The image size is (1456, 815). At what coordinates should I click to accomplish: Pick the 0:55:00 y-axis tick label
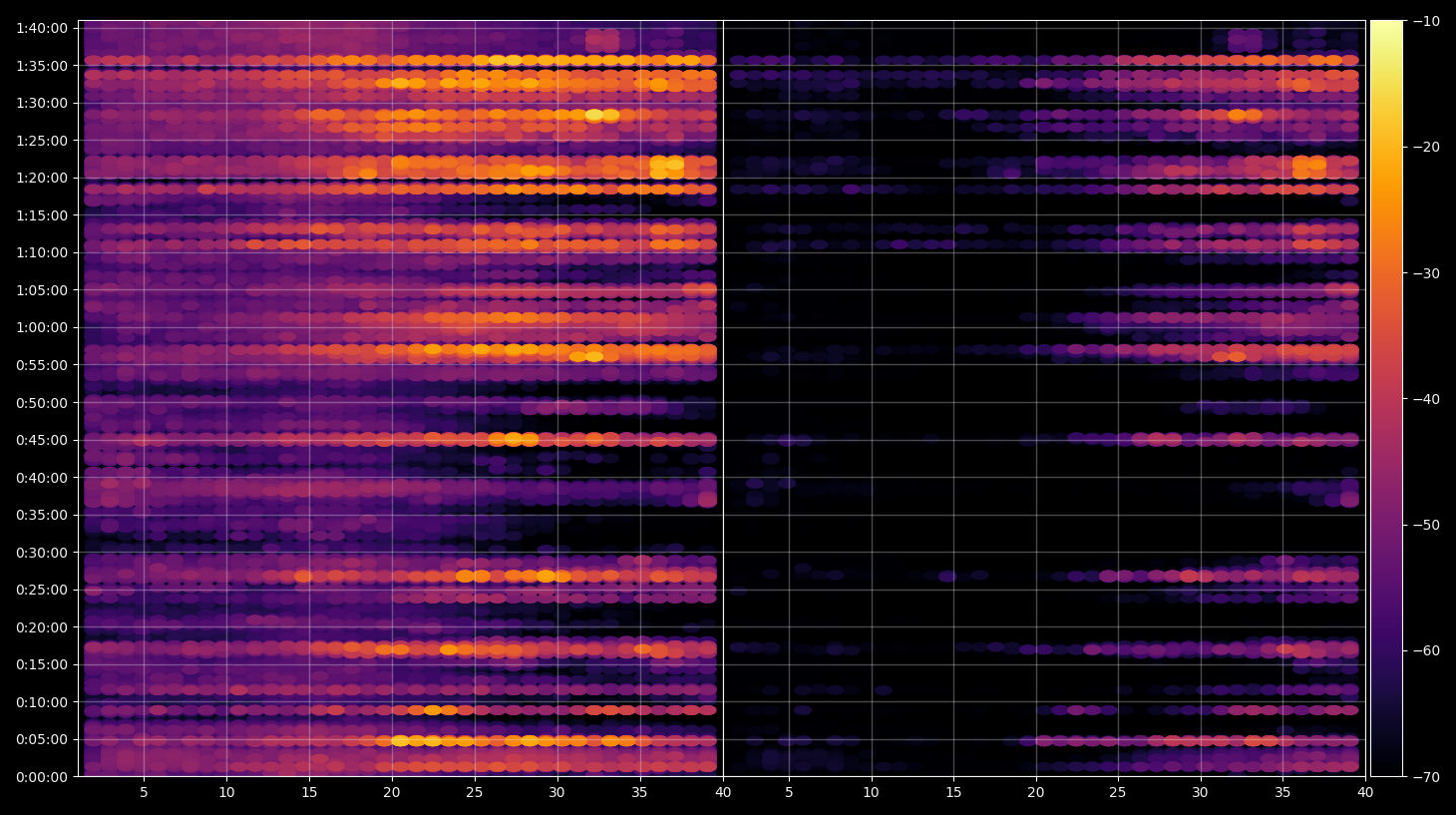point(42,365)
